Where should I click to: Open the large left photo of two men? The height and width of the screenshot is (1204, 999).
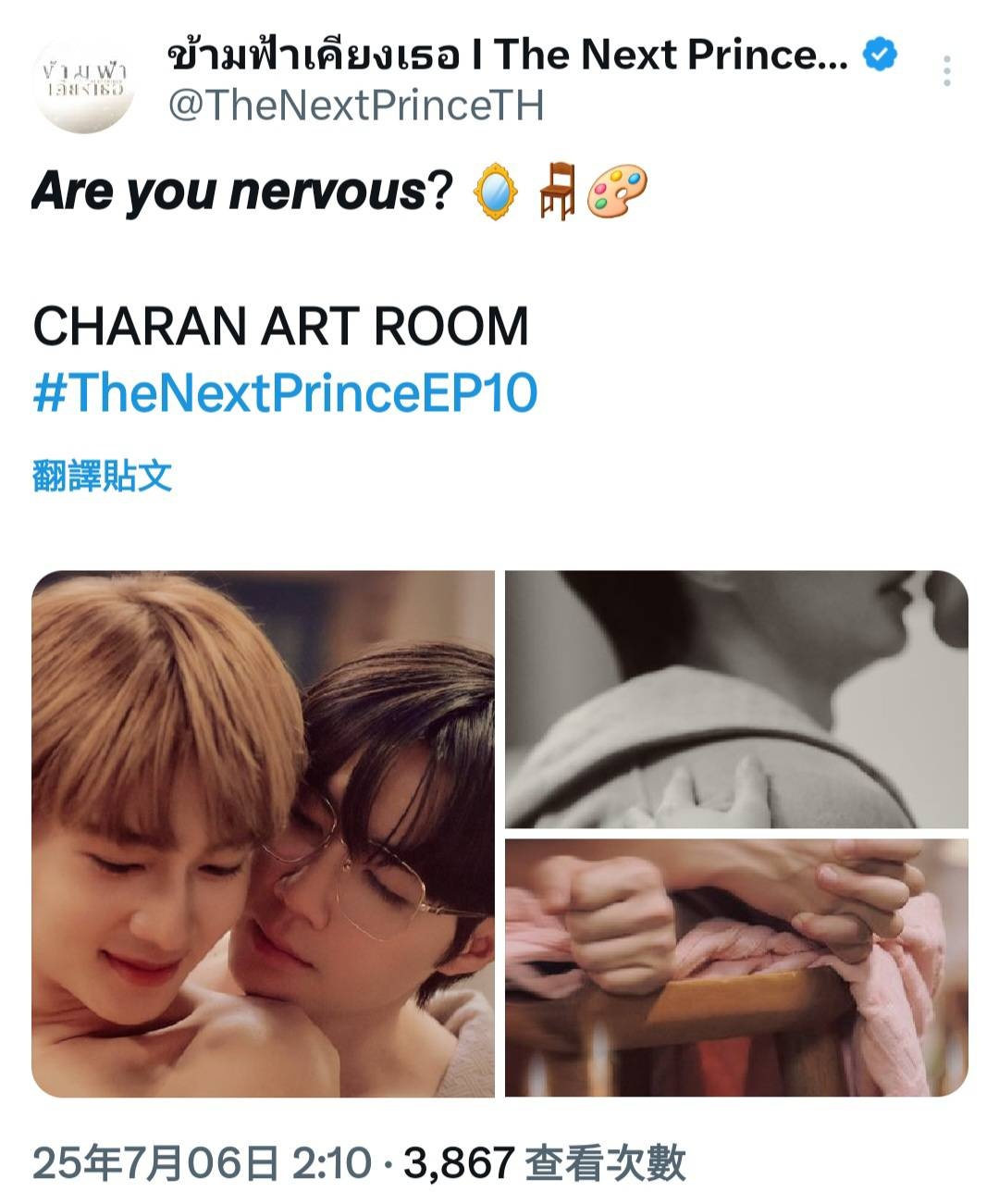(x=263, y=834)
